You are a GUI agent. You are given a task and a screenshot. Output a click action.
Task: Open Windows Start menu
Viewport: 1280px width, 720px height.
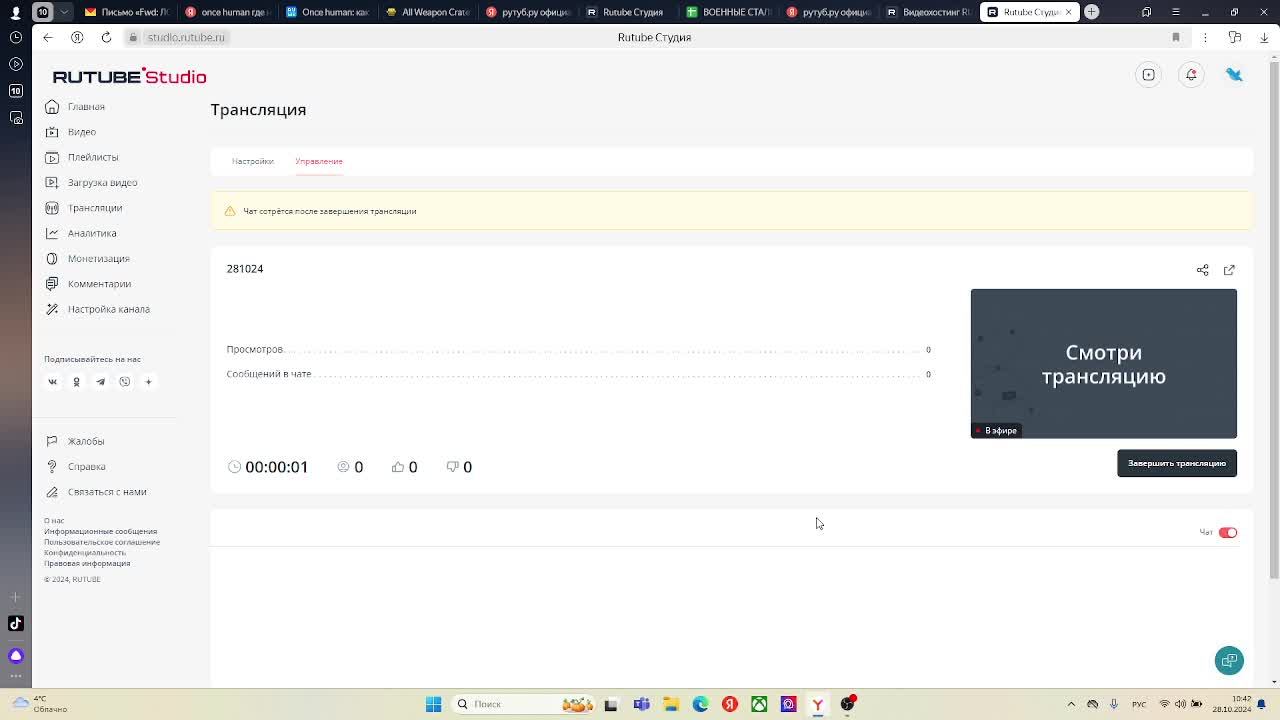(433, 704)
